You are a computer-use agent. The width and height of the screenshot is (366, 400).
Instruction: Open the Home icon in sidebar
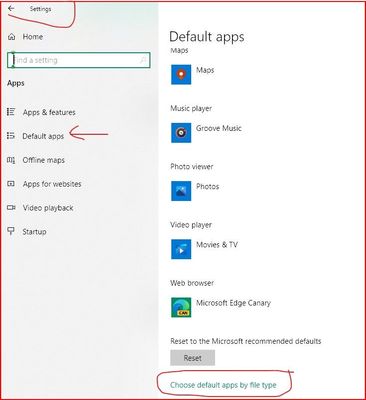coord(12,37)
